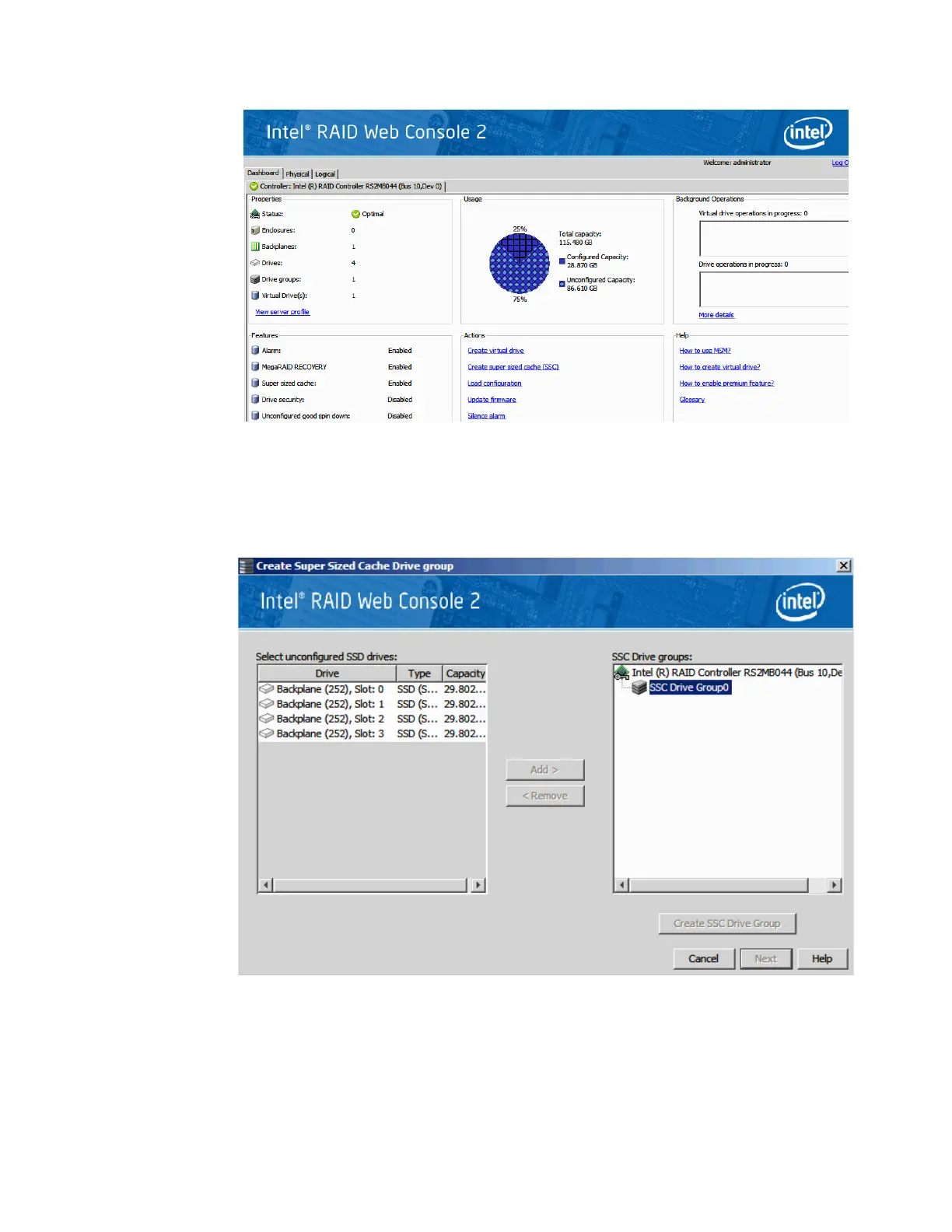Click the Next button
This screenshot has width=952, height=1232.
766,959
